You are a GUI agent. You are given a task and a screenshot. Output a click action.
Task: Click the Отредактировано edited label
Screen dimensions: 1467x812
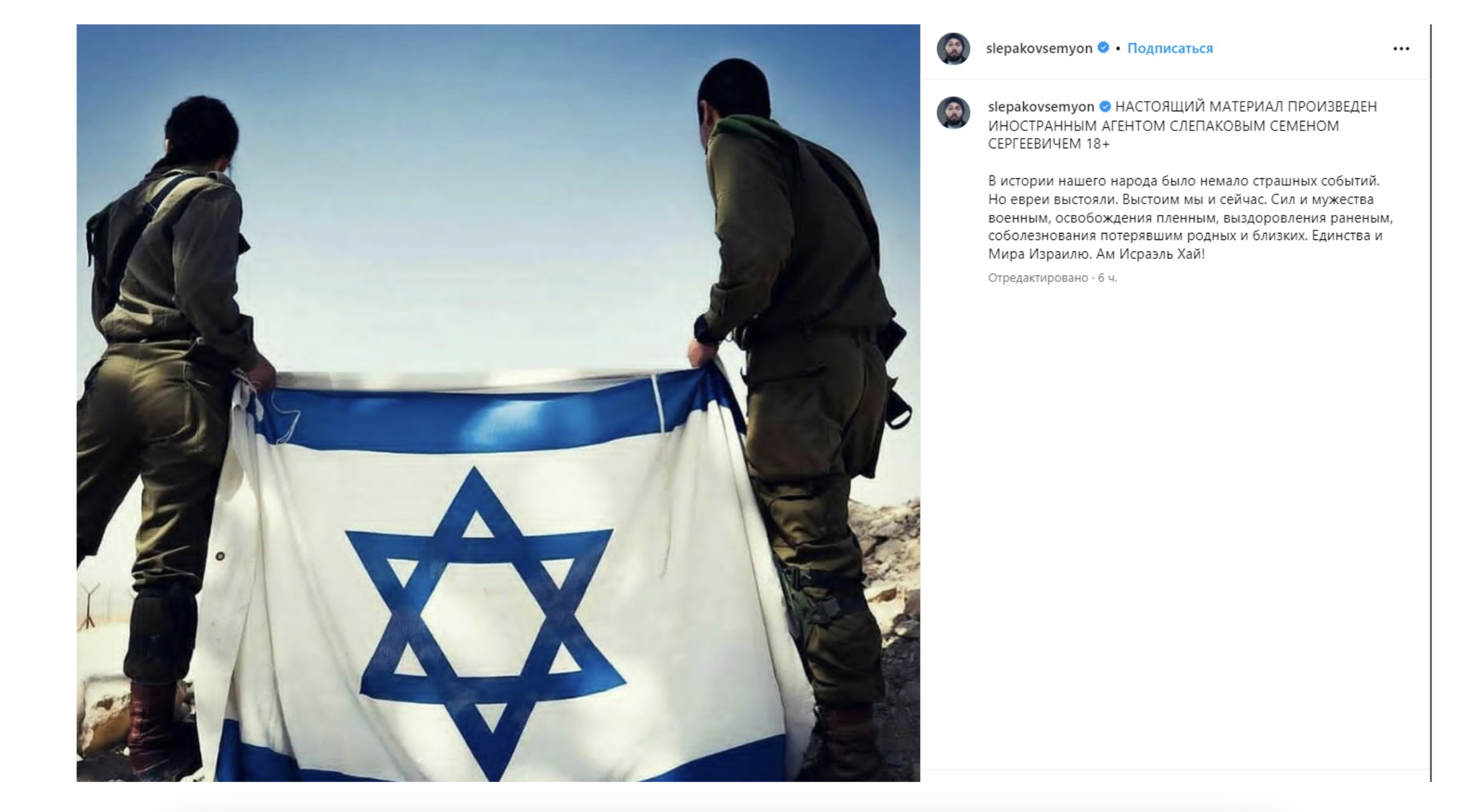(1038, 277)
